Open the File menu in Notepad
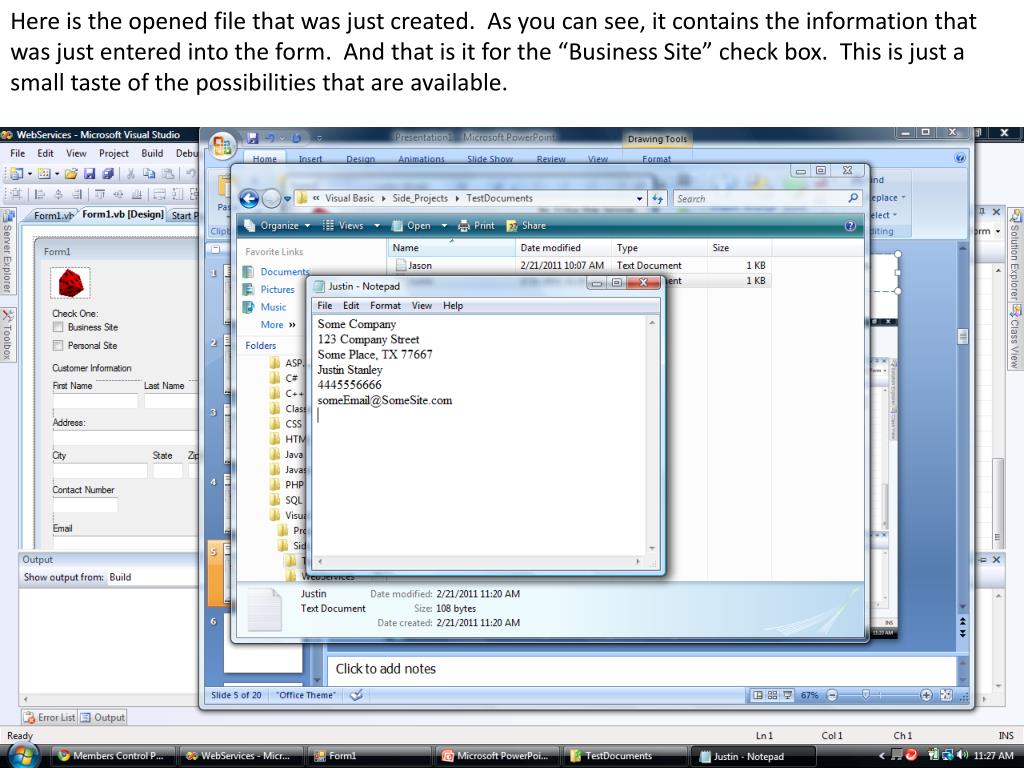Viewport: 1024px width, 768px height. [325, 306]
